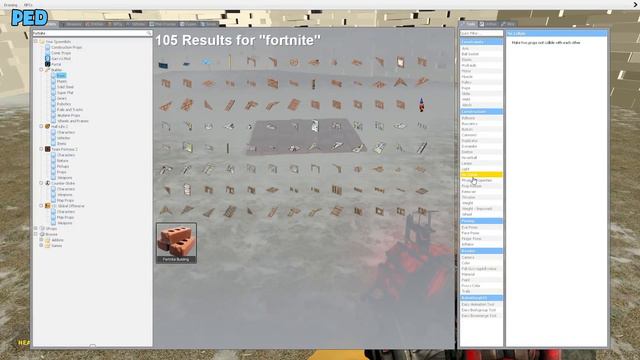Select the highlighted No Collide tool

(481, 175)
